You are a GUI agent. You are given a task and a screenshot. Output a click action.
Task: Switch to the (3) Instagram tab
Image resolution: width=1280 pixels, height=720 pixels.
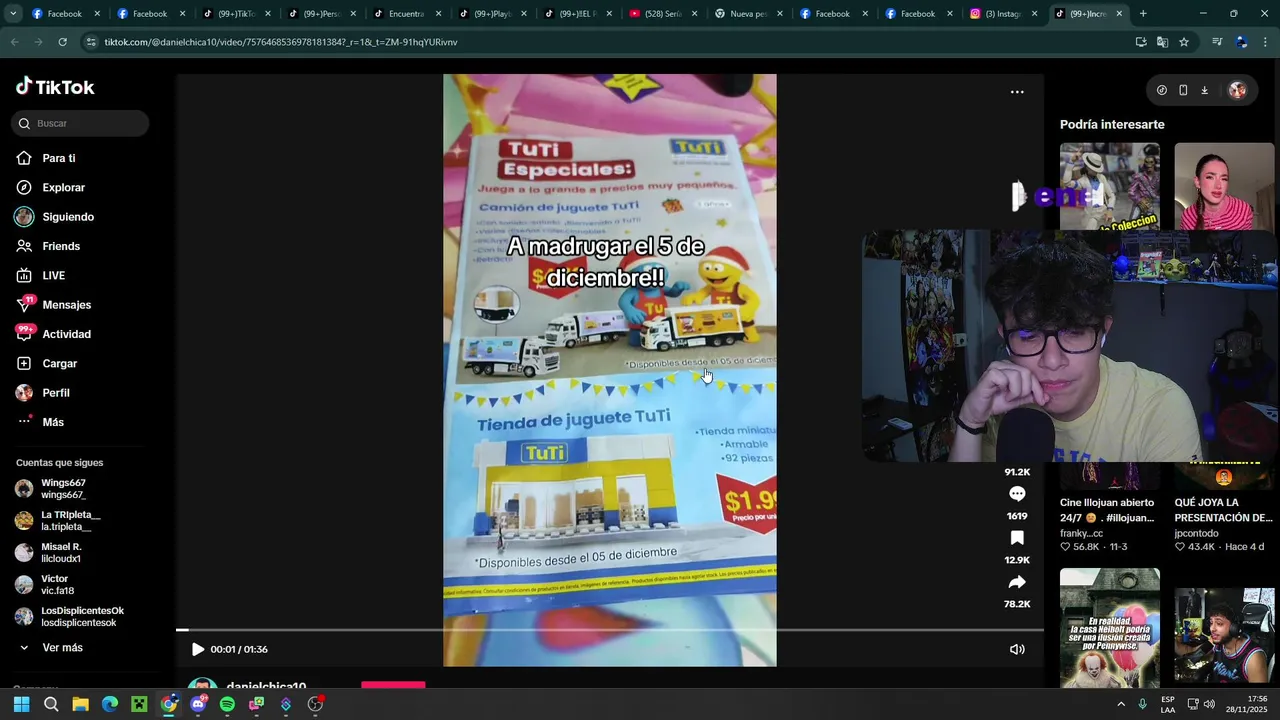pyautogui.click(x=1004, y=14)
